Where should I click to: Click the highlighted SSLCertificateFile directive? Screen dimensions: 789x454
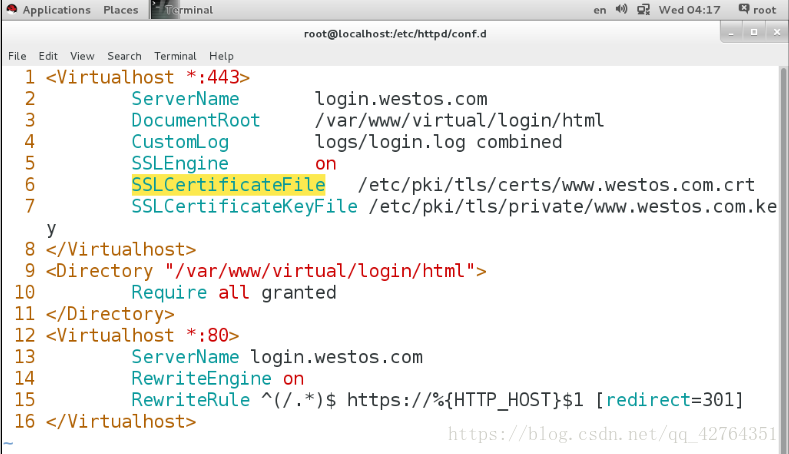click(228, 185)
